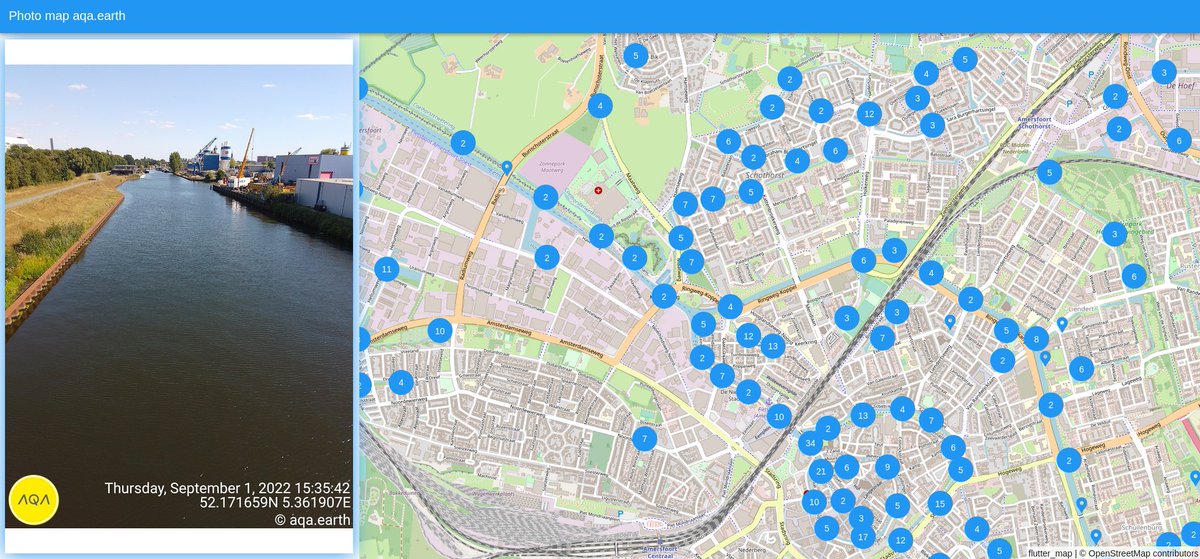The width and height of the screenshot is (1200, 559).
Task: Click the 2 cluster on Hogeweg road
Action: [x=1069, y=460]
